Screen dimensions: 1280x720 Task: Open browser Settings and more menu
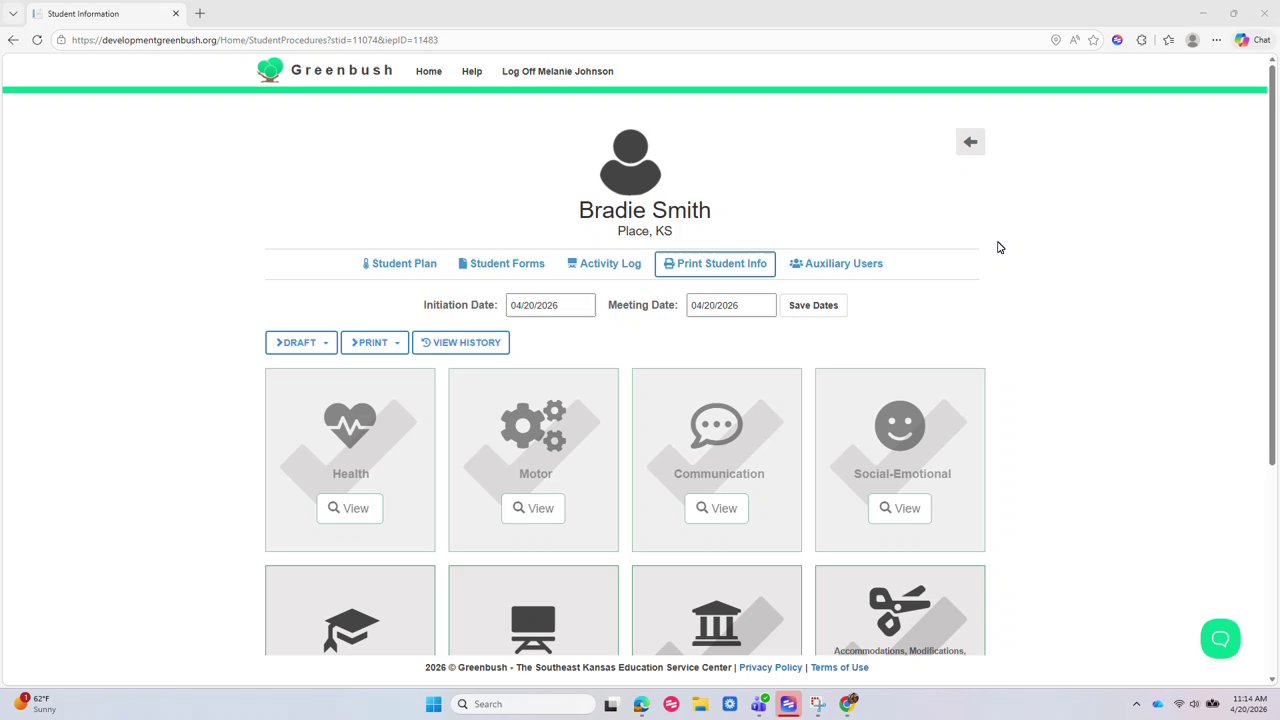coord(1216,40)
